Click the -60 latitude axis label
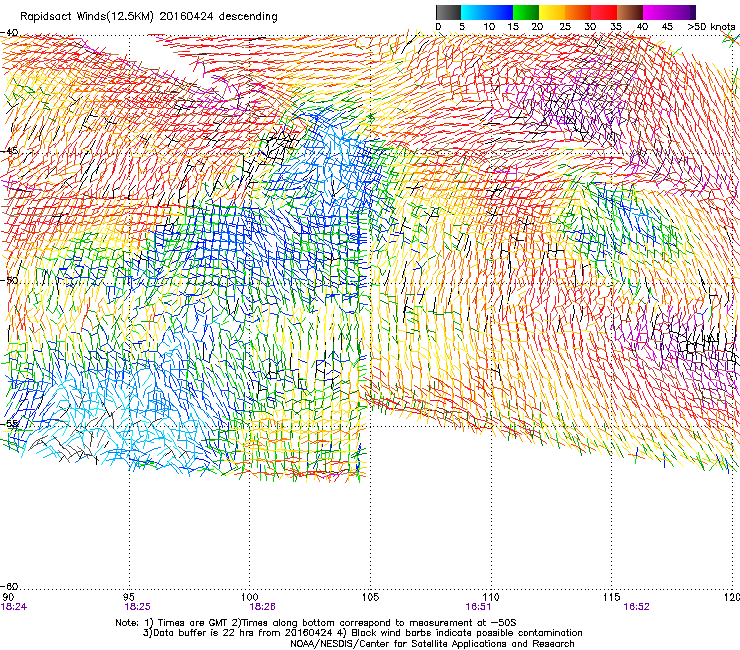 coord(9,586)
